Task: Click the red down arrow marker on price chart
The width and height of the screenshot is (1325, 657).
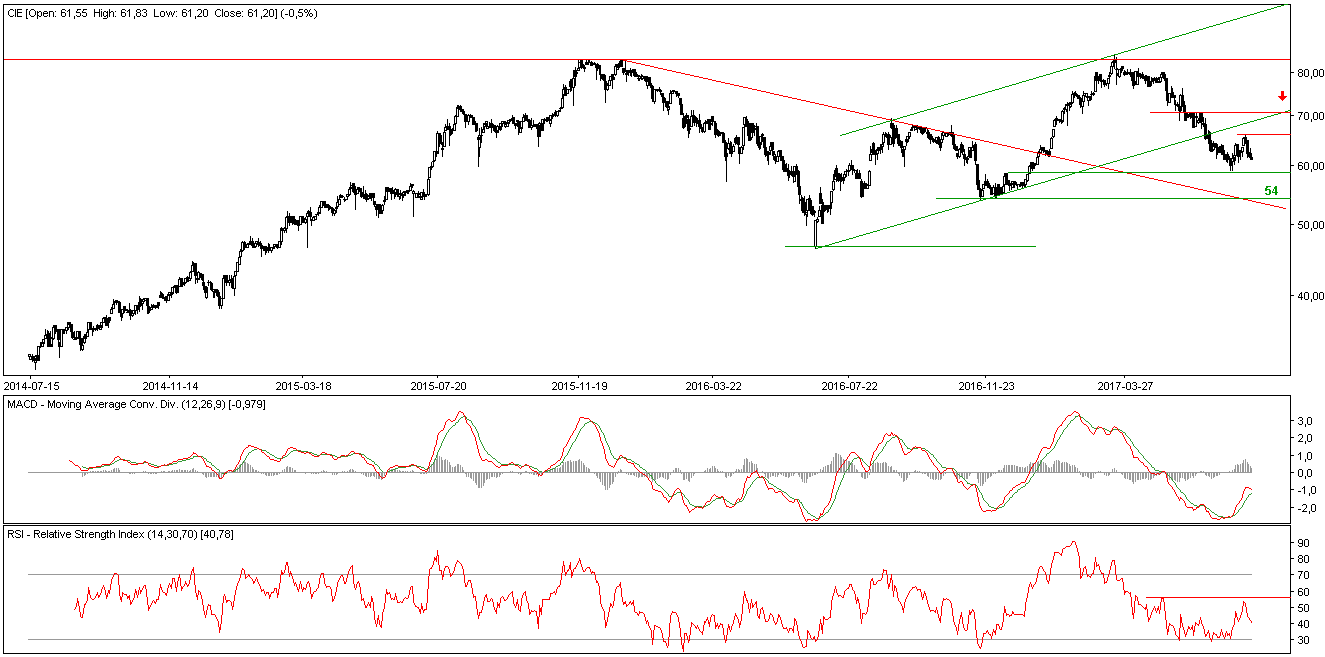Action: [1282, 97]
